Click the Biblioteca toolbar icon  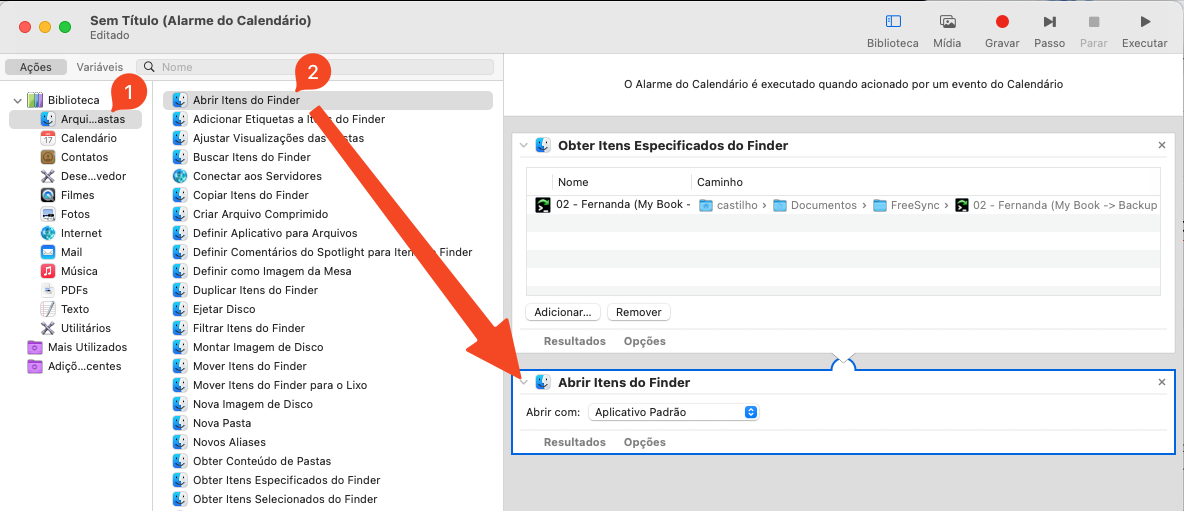tap(892, 22)
